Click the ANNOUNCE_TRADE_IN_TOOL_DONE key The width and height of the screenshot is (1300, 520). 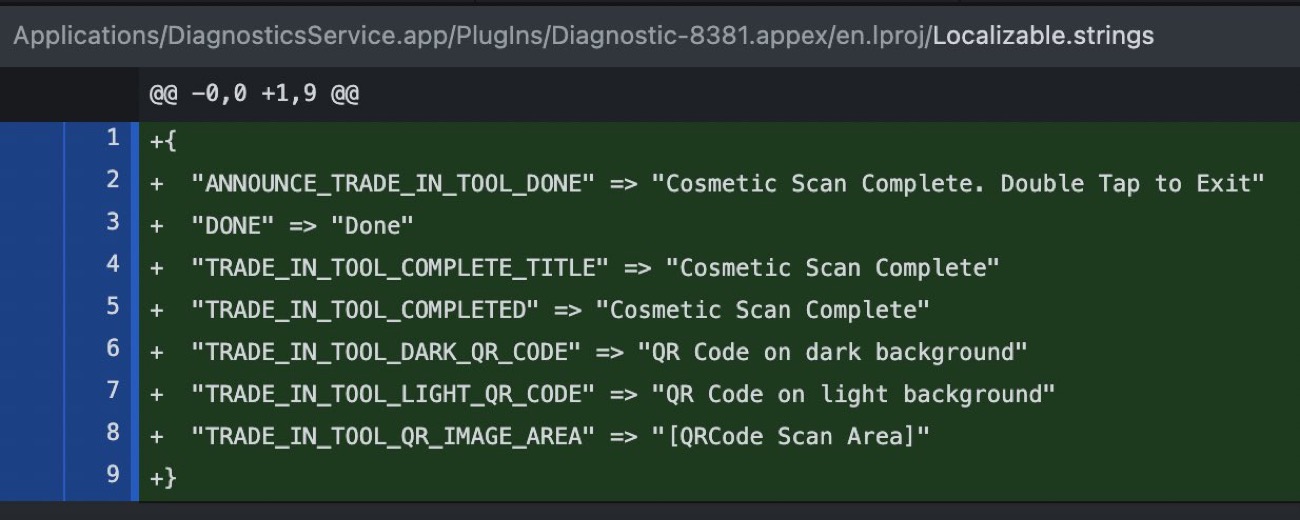coord(394,184)
